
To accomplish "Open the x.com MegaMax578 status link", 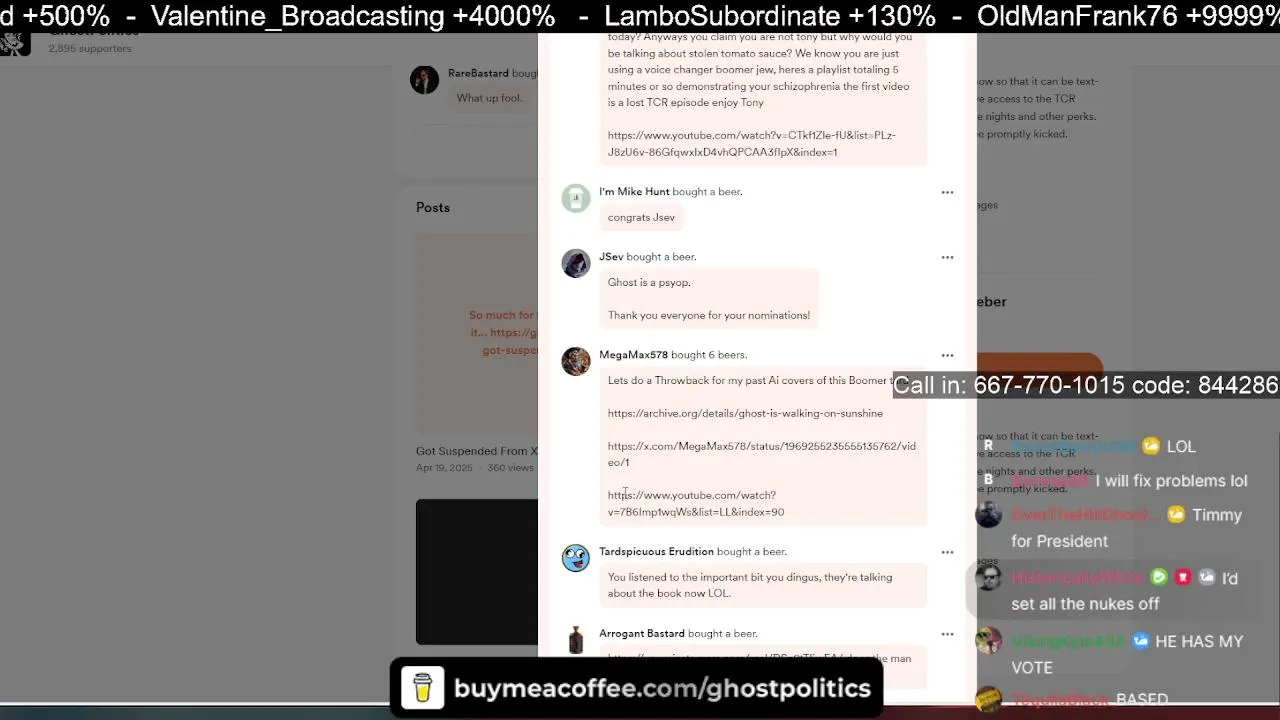I will point(761,454).
